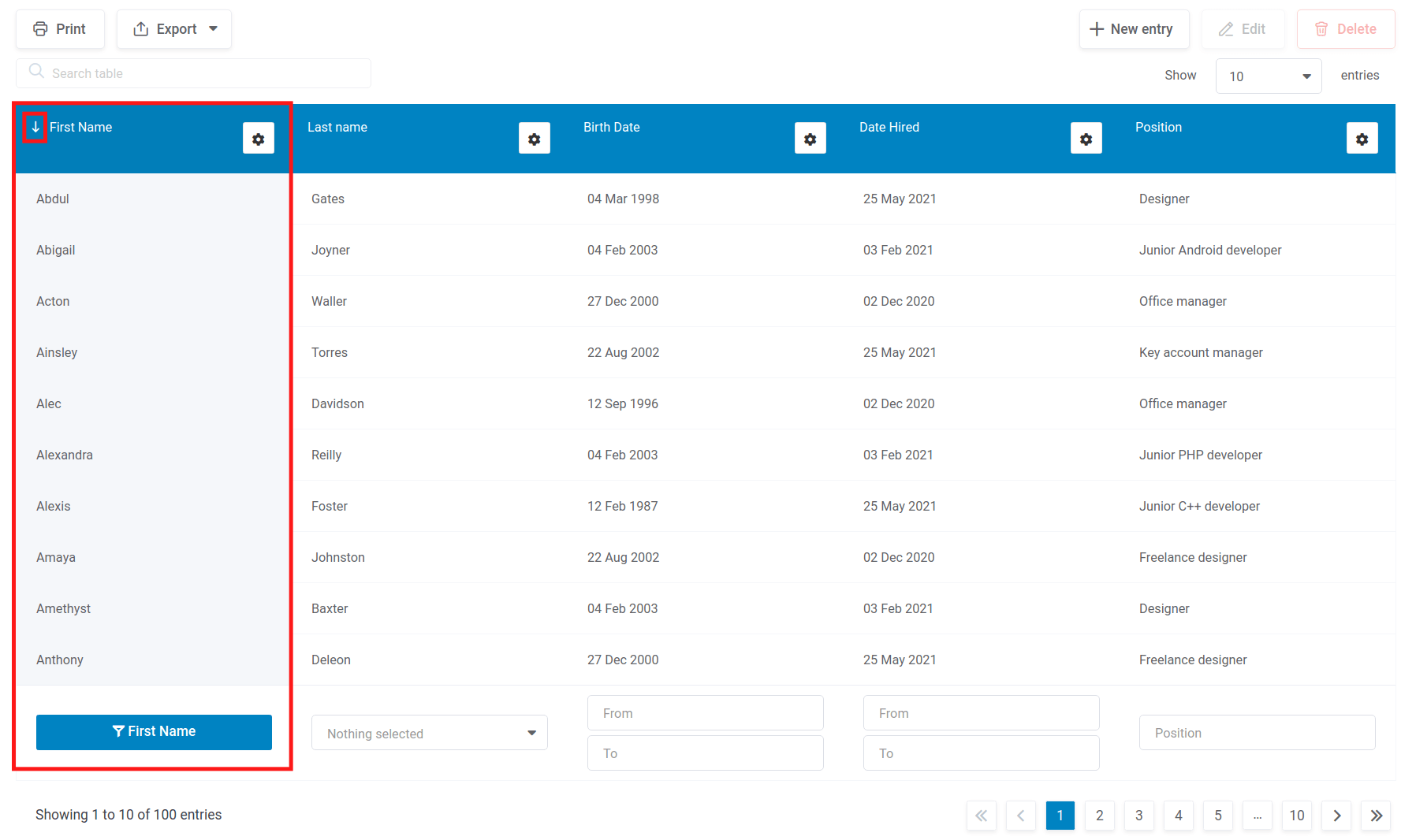Toggle sort direction on First Name column
Image resolution: width=1416 pixels, height=840 pixels.
click(35, 127)
